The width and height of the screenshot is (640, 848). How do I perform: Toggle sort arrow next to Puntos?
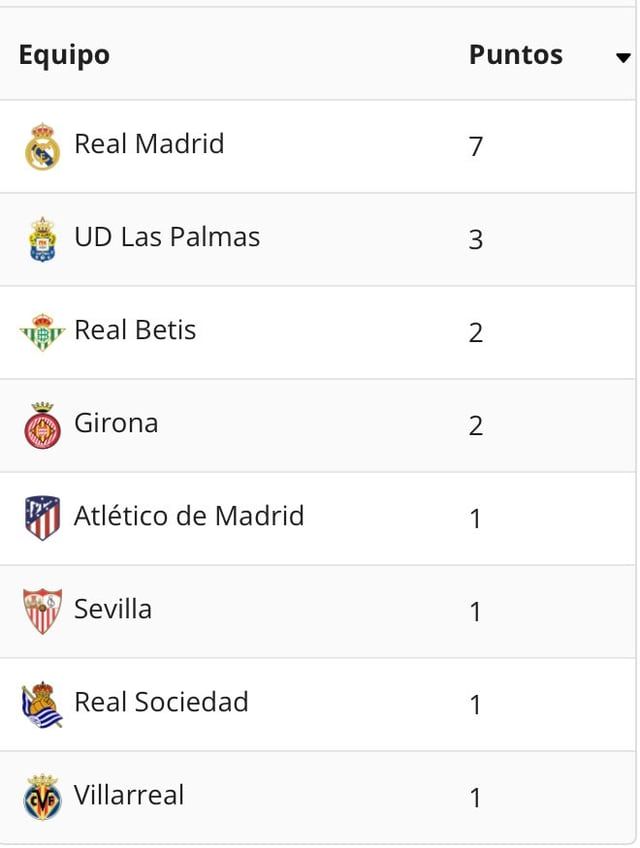click(622, 57)
